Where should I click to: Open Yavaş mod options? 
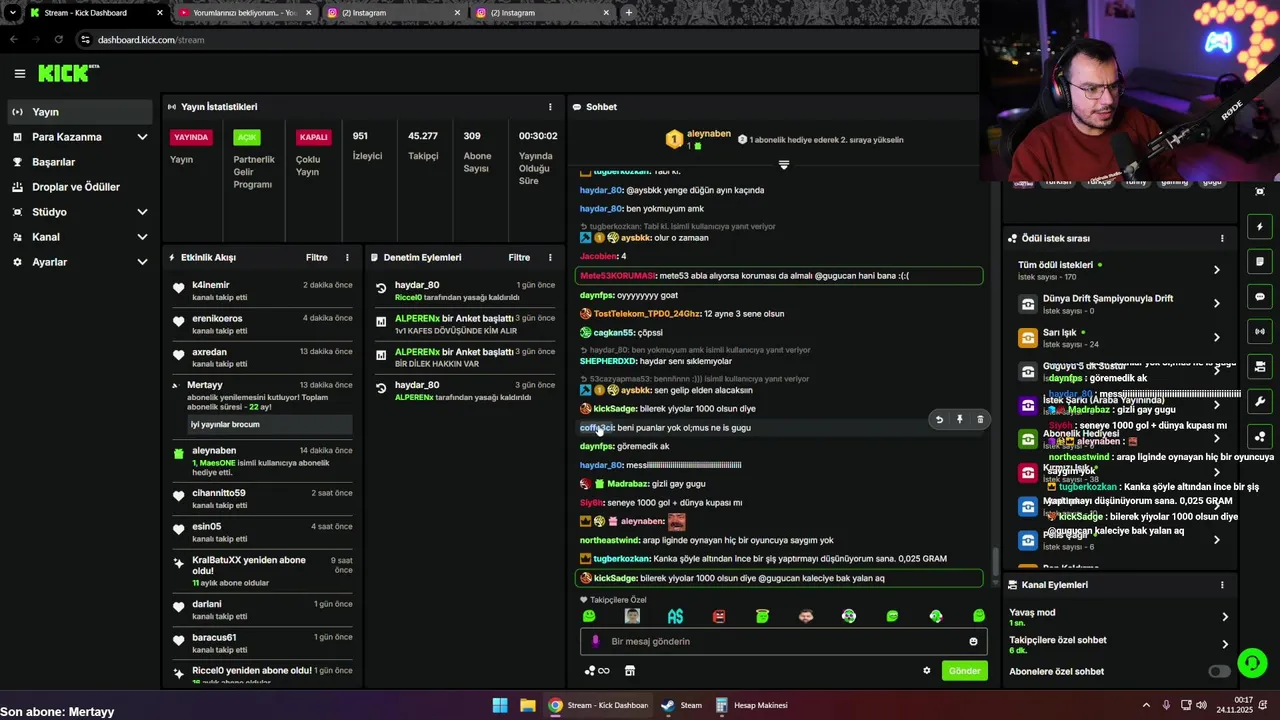[1119, 617]
